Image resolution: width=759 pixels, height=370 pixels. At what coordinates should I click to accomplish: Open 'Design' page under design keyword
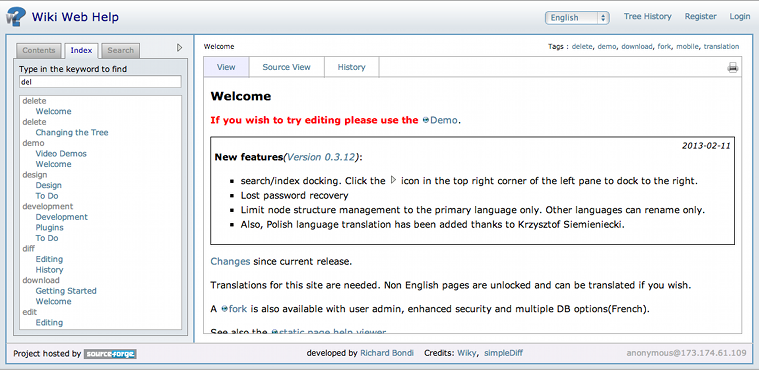click(48, 185)
